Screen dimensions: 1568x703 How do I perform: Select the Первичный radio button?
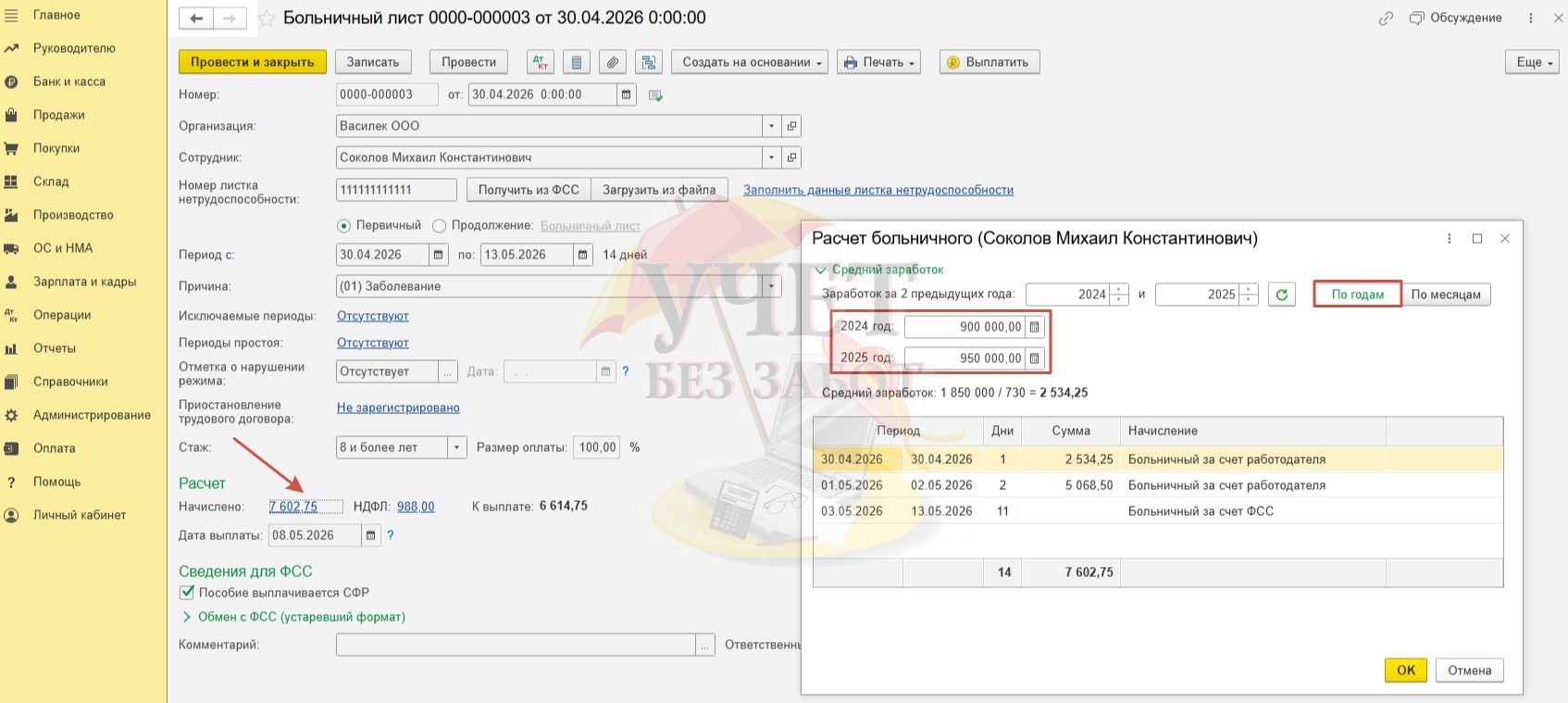pyautogui.click(x=344, y=226)
